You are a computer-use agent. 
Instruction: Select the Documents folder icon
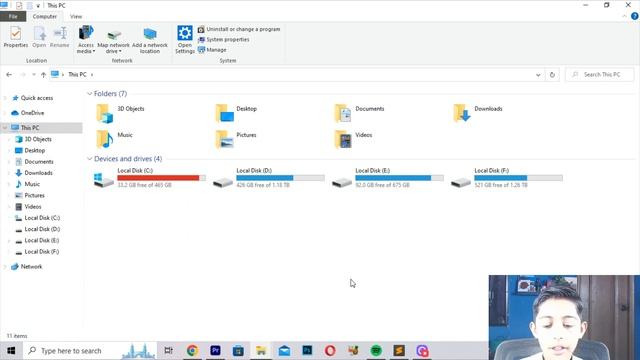point(343,113)
